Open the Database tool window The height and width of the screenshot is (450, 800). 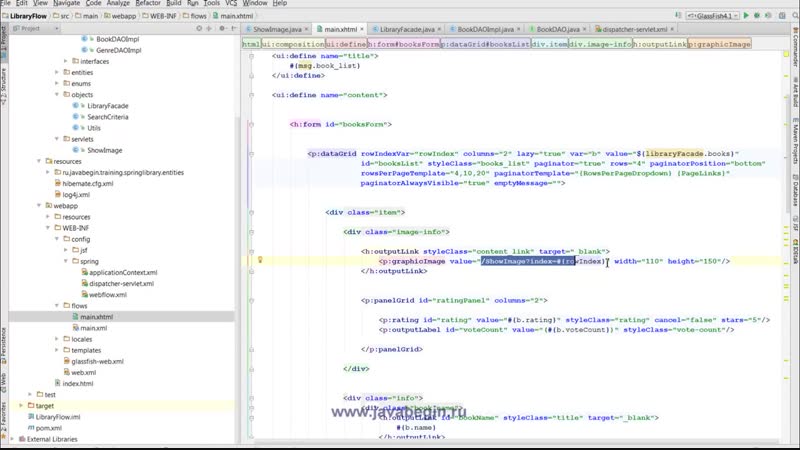(795, 190)
